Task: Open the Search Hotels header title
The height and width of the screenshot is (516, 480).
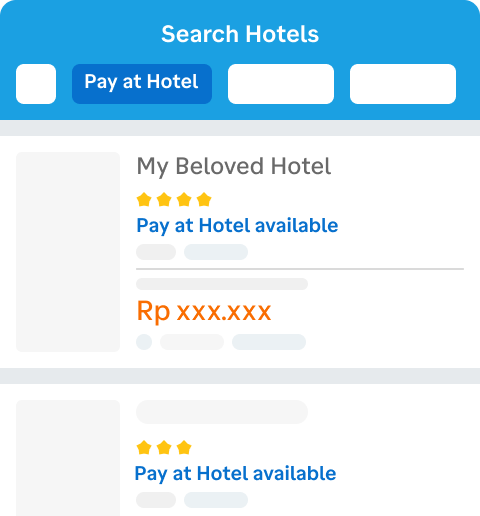Action: (240, 34)
